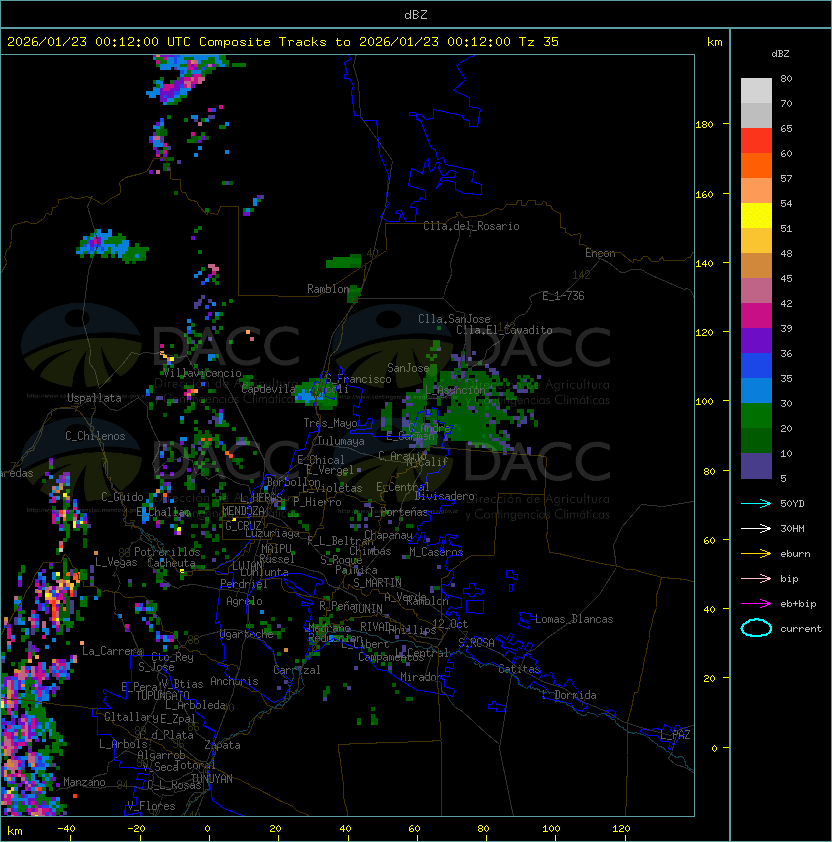The width and height of the screenshot is (832, 842).
Task: Click the 'Divisadero' map label
Action: tap(445, 496)
